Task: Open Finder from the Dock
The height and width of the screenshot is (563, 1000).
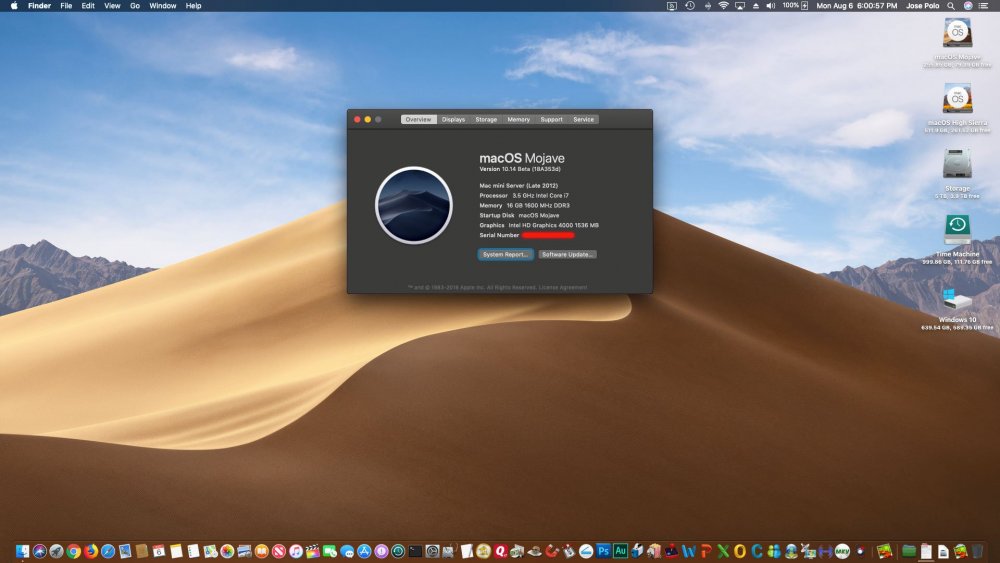Action: pos(22,551)
